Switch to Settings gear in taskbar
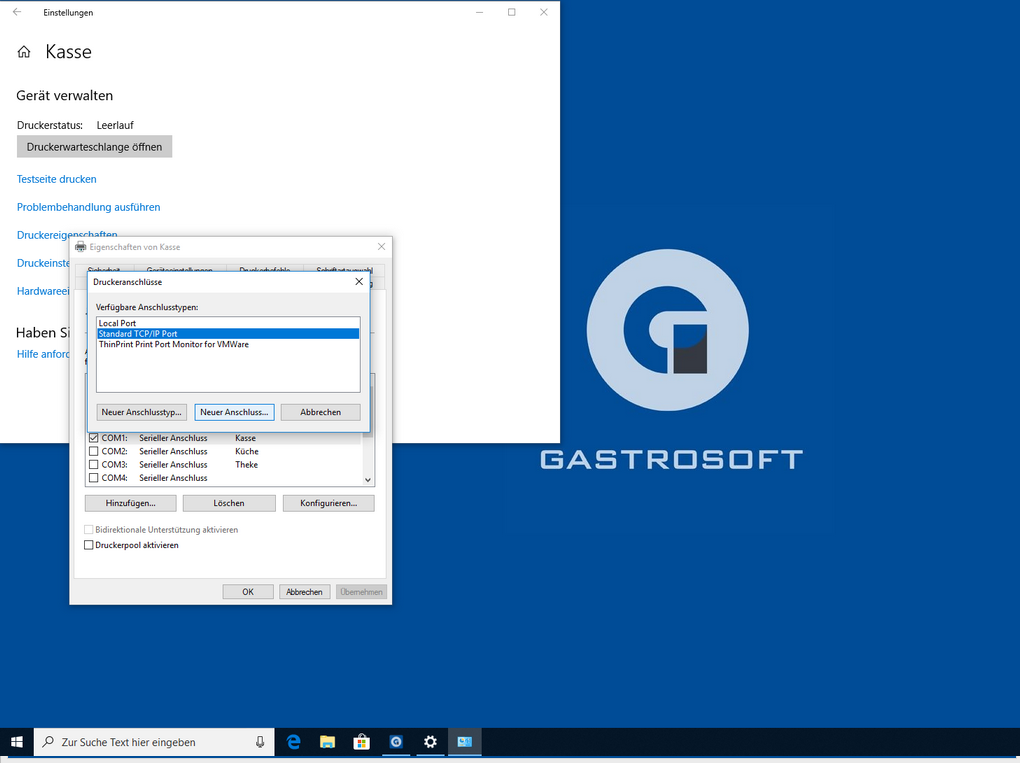 click(x=430, y=742)
